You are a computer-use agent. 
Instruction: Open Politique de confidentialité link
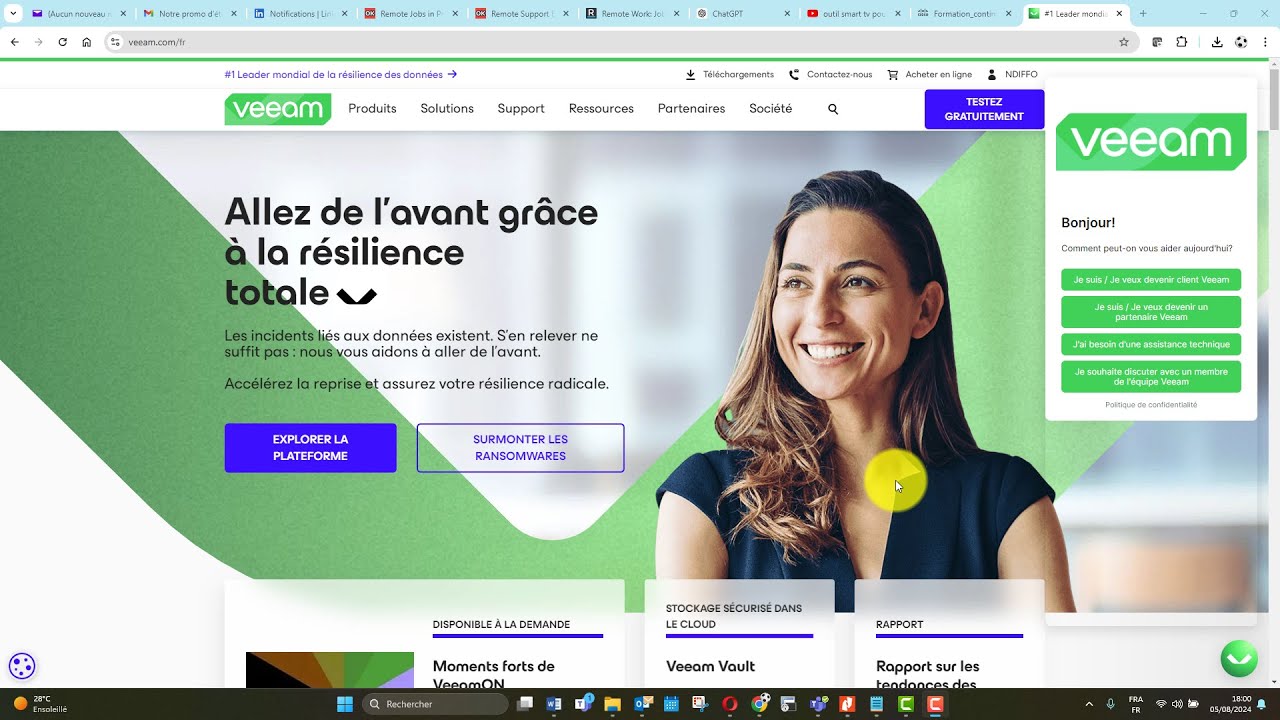[x=1151, y=405]
